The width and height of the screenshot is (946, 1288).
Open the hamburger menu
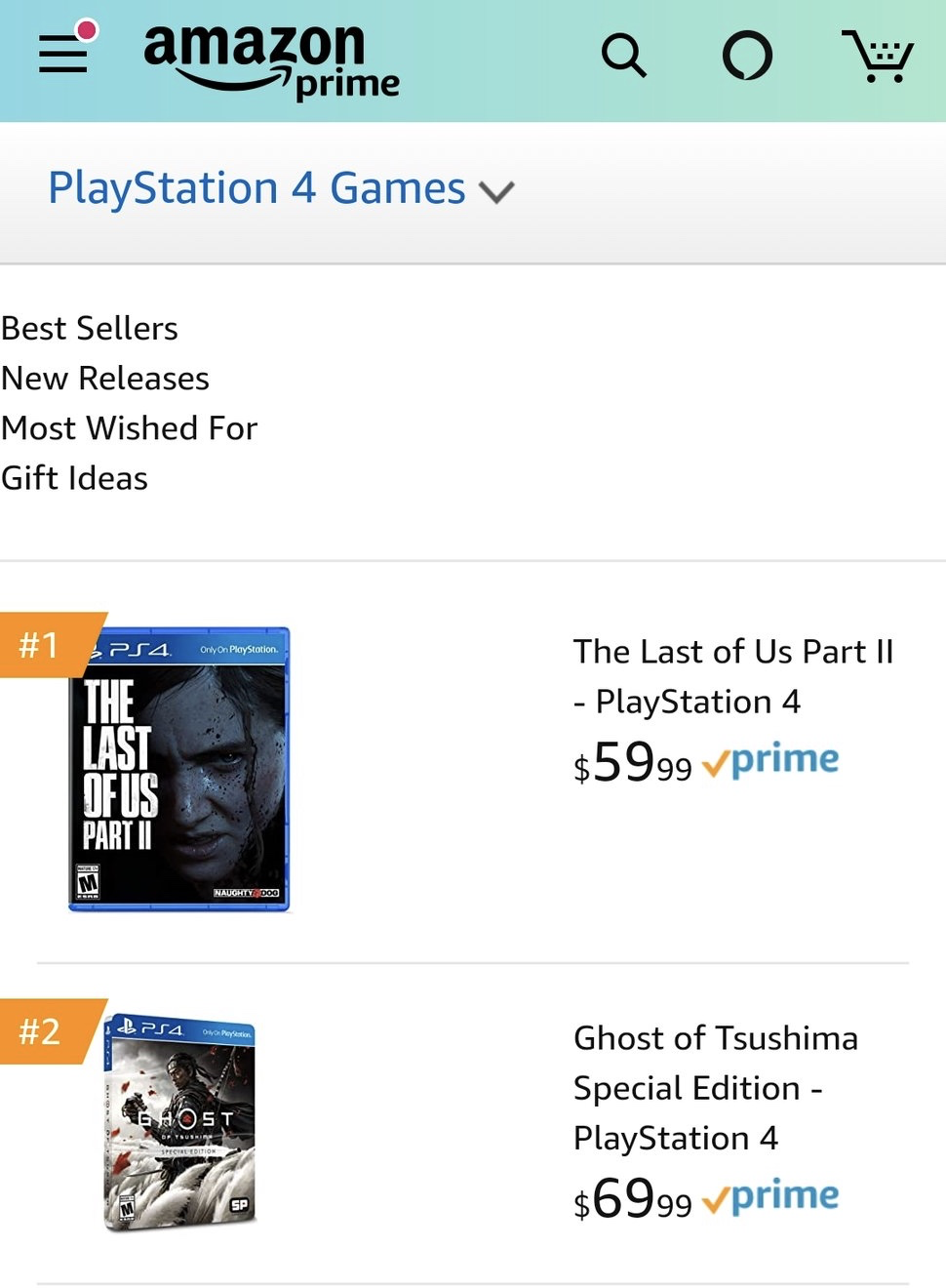click(63, 53)
